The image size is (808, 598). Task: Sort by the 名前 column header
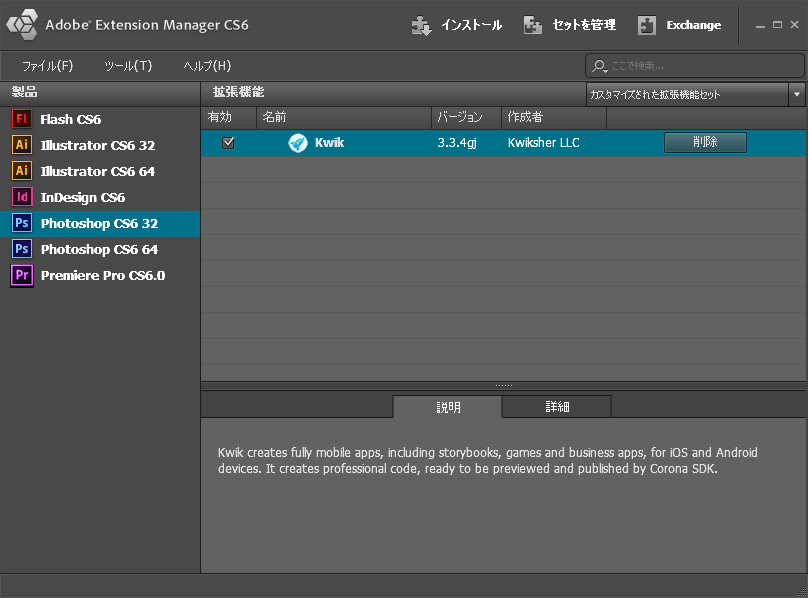click(344, 118)
